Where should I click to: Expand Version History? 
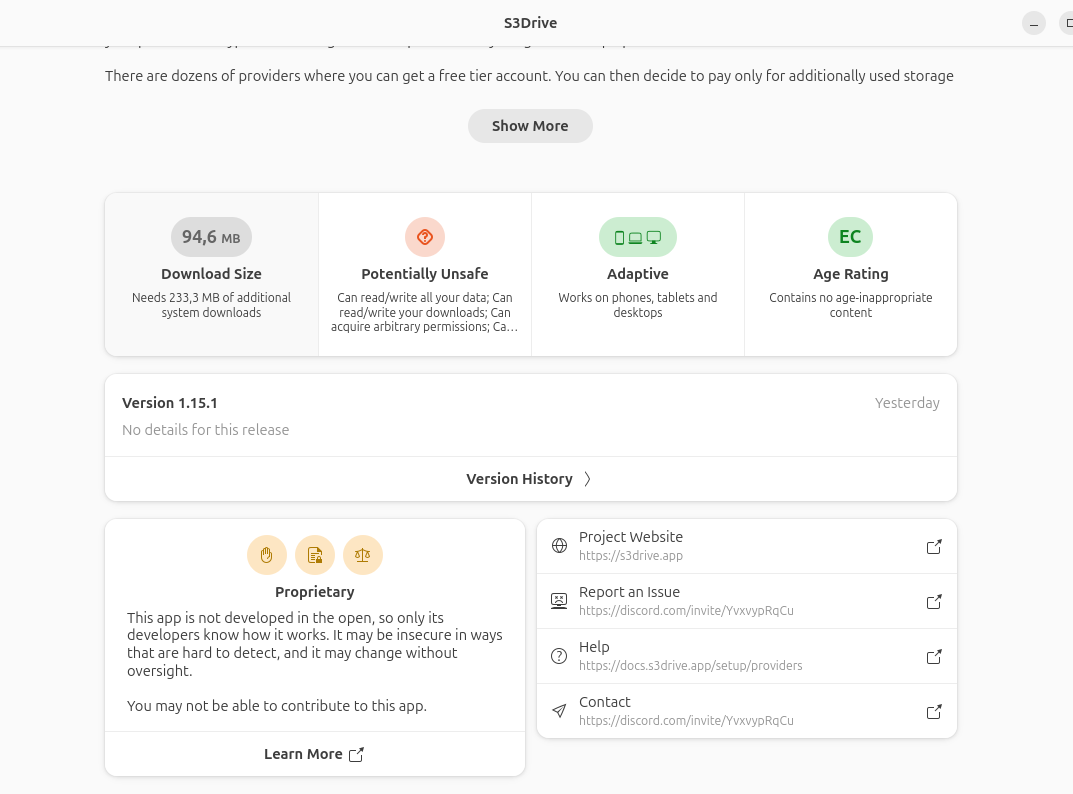click(530, 479)
